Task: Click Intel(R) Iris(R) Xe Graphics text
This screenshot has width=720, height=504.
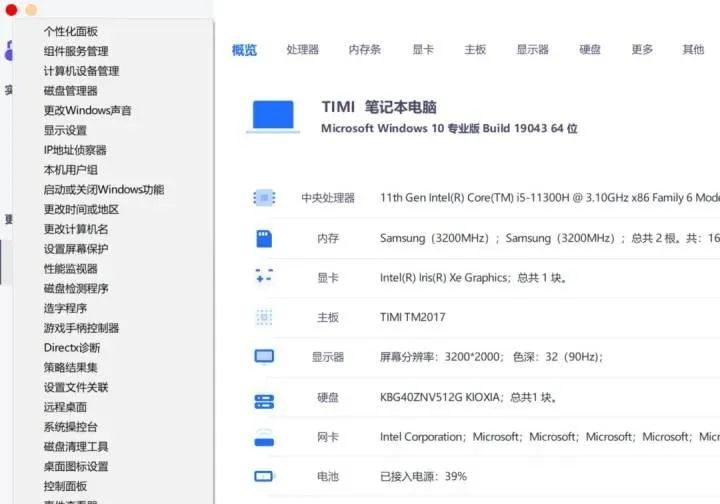Action: pos(473,278)
